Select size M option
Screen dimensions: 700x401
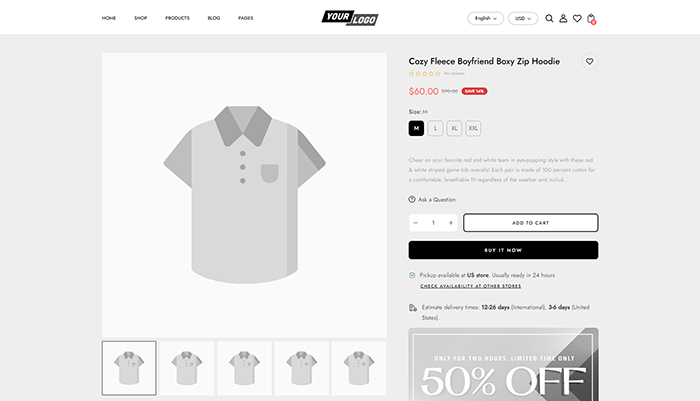(x=416, y=128)
